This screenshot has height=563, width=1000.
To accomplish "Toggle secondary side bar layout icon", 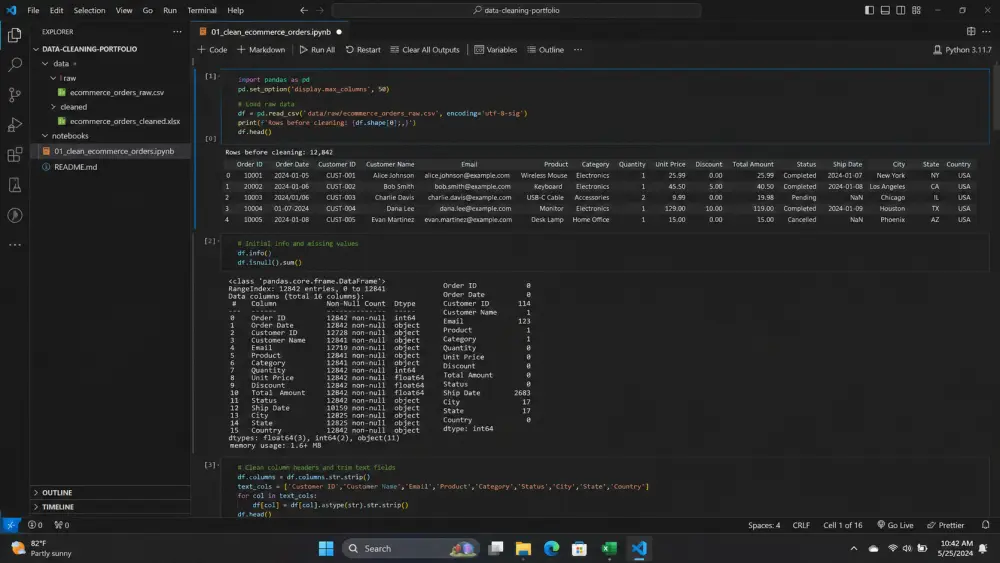I will (x=901, y=10).
